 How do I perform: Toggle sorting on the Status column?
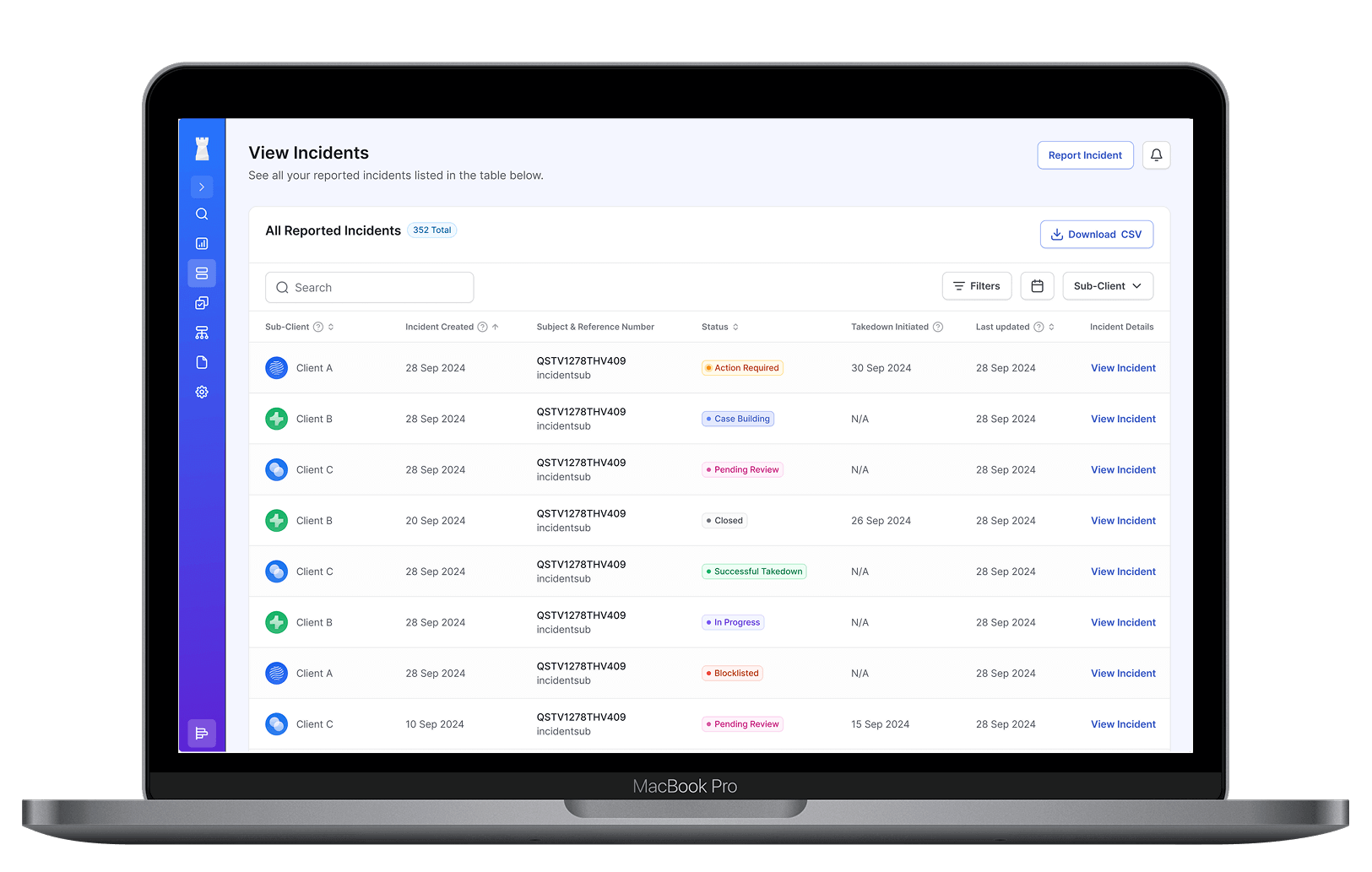[735, 327]
